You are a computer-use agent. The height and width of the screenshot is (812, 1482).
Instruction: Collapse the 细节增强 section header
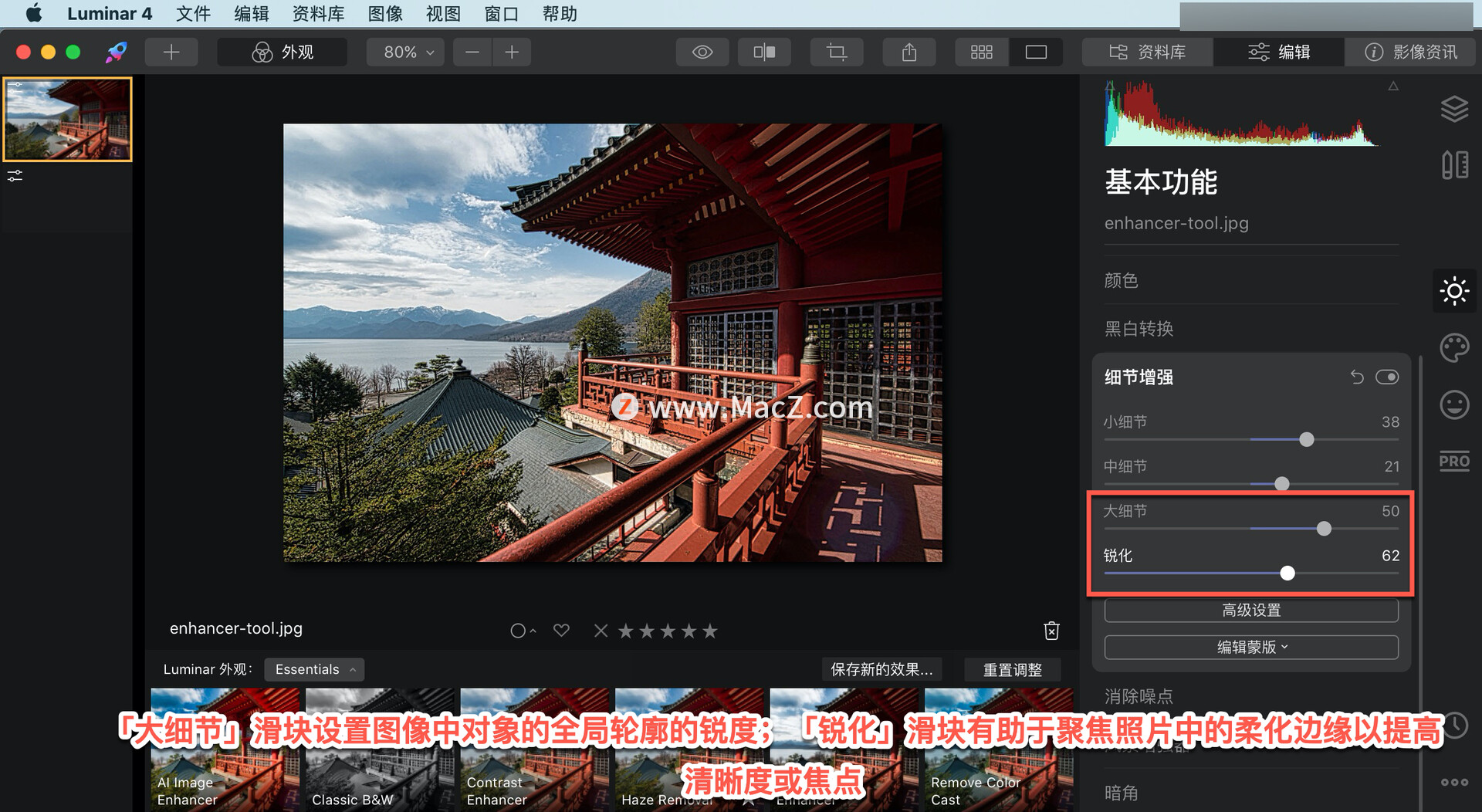click(x=1139, y=377)
